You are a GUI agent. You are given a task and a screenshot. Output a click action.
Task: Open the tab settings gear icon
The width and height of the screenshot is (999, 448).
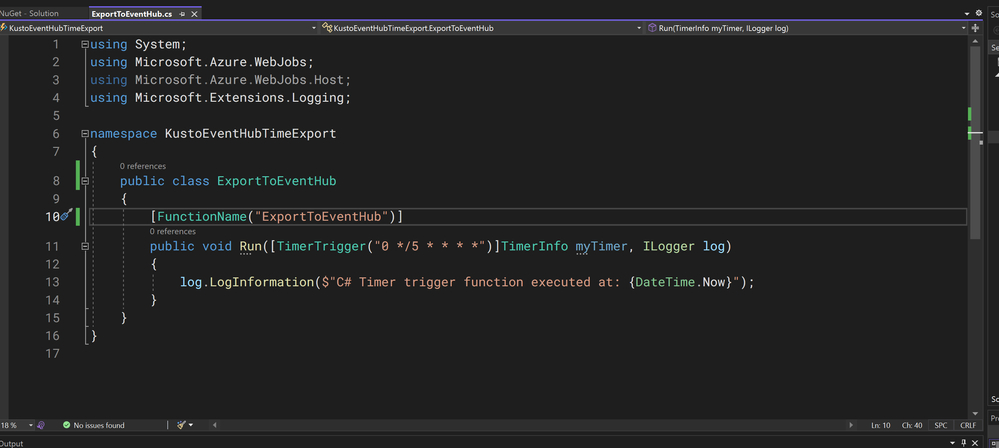[979, 13]
